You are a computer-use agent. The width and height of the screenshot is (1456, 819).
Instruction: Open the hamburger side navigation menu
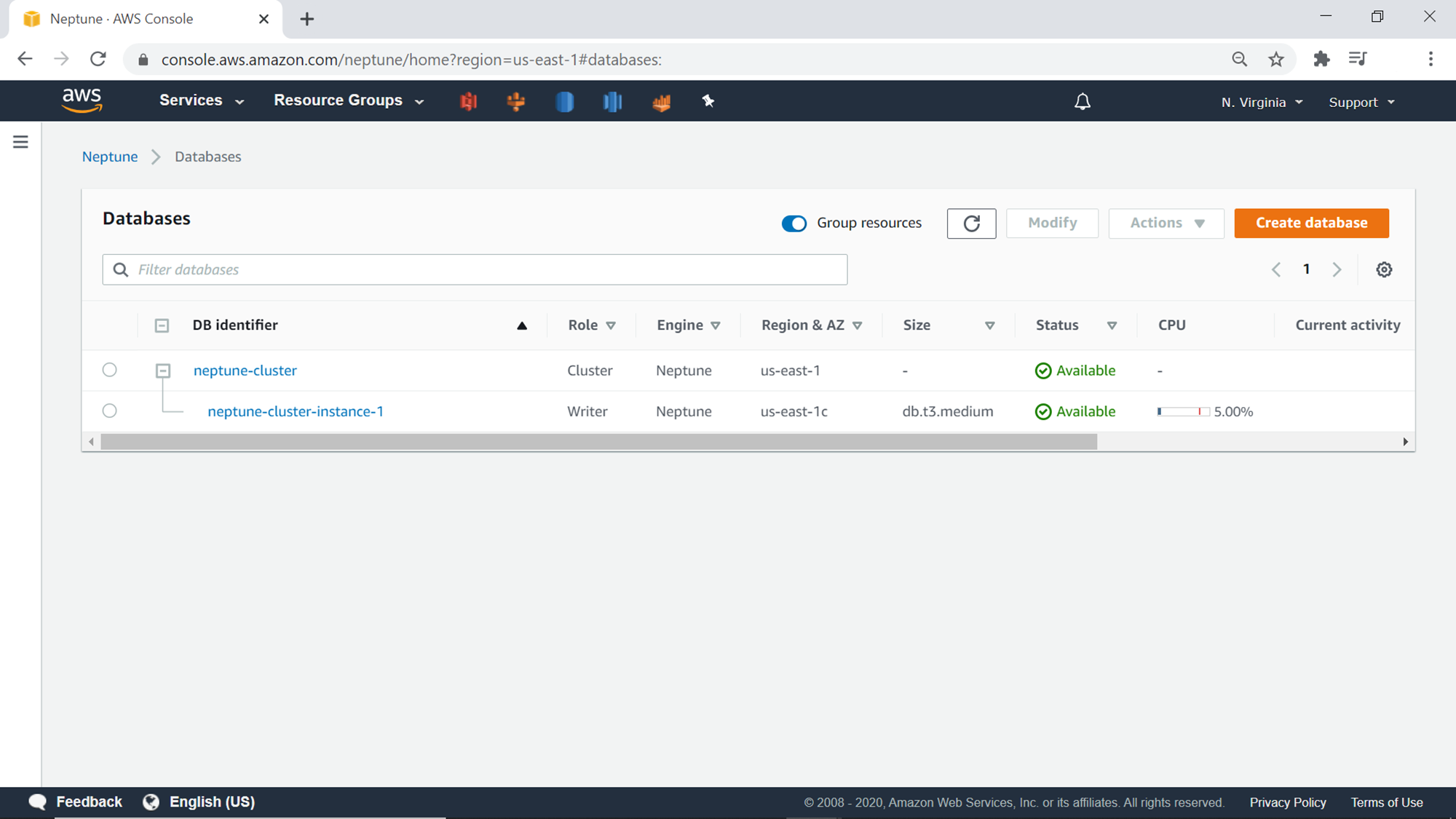click(x=20, y=142)
